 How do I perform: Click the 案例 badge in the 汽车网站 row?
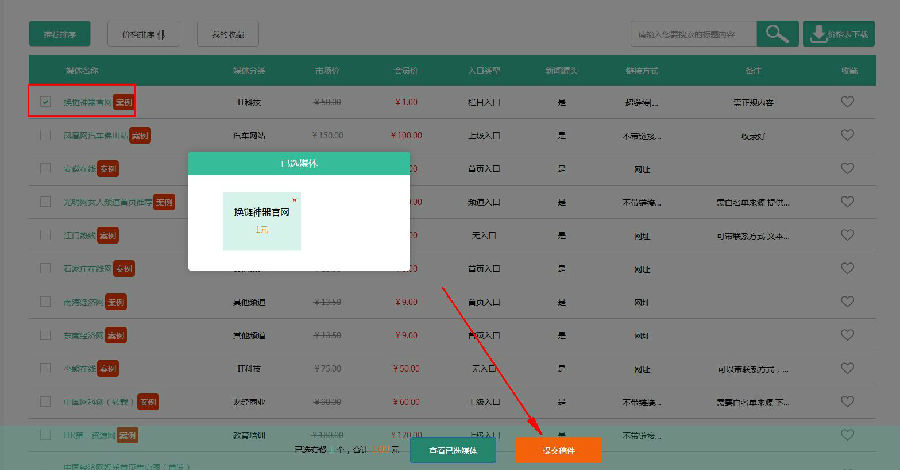point(140,135)
